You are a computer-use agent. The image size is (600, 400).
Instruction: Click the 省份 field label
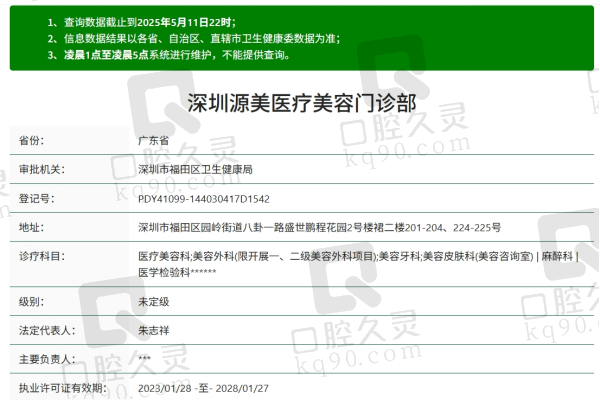(x=31, y=140)
